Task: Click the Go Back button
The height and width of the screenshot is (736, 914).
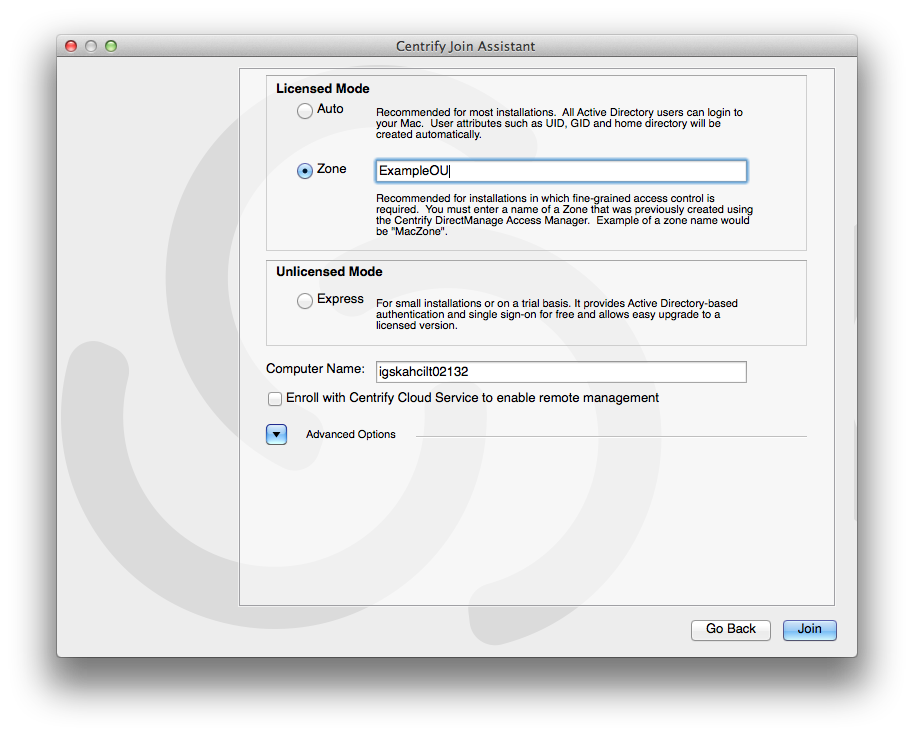Action: point(730,629)
